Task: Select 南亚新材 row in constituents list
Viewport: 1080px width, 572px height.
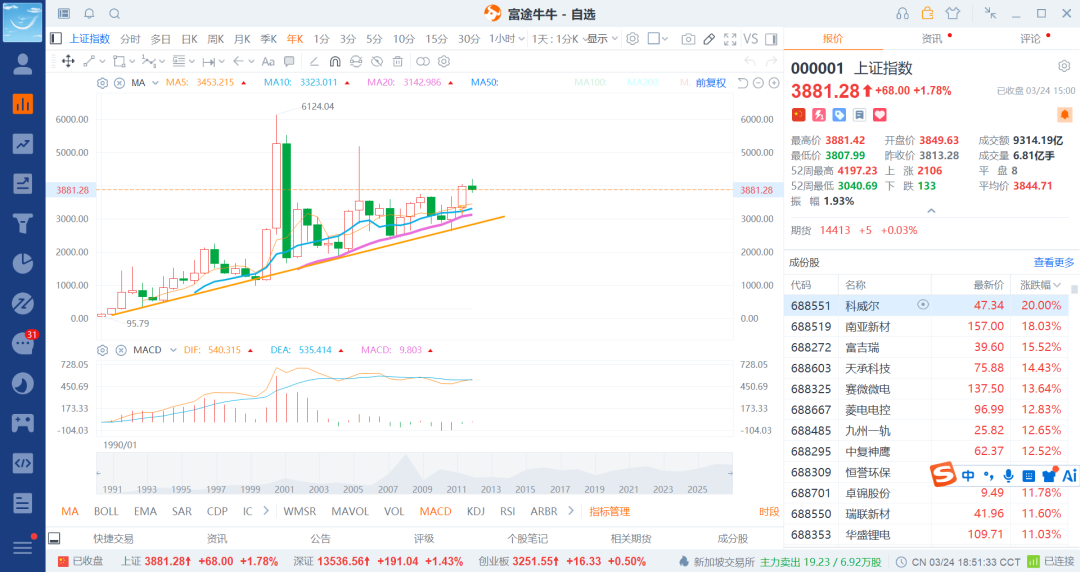Action: pyautogui.click(x=927, y=326)
